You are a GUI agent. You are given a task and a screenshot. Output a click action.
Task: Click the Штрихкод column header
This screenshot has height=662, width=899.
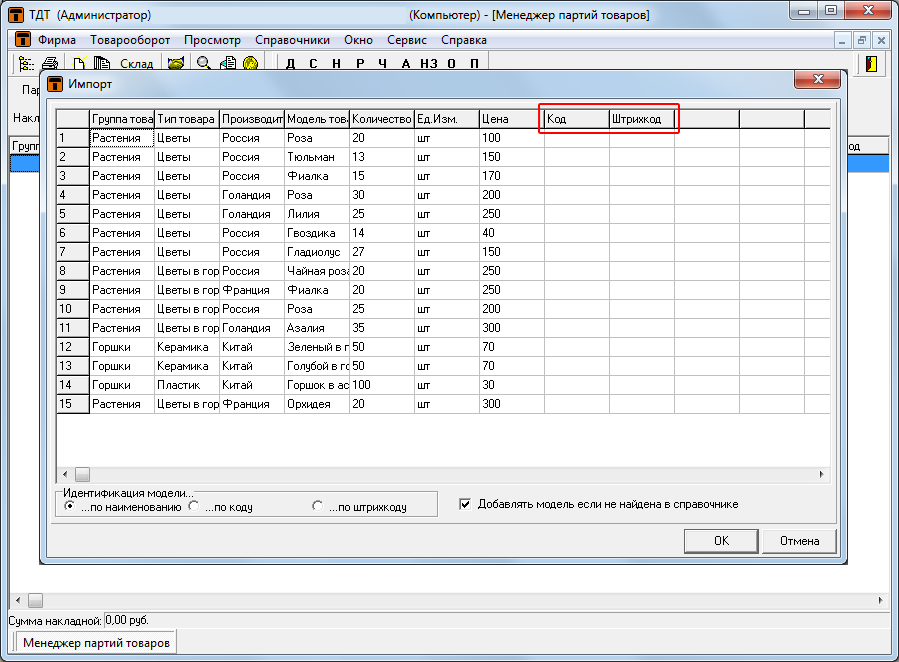point(642,119)
